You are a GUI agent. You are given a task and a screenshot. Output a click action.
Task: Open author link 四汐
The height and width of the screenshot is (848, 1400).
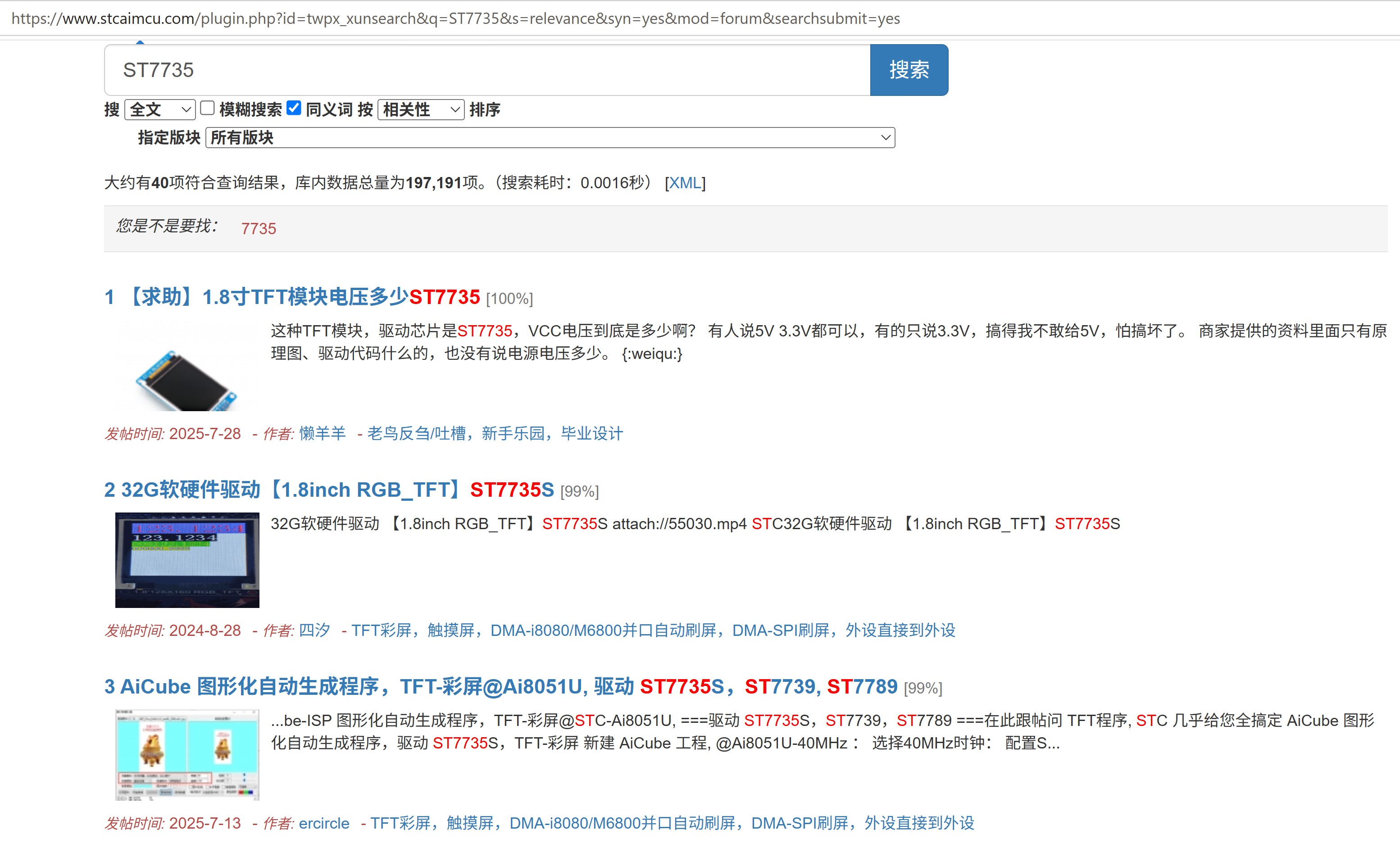pos(314,630)
